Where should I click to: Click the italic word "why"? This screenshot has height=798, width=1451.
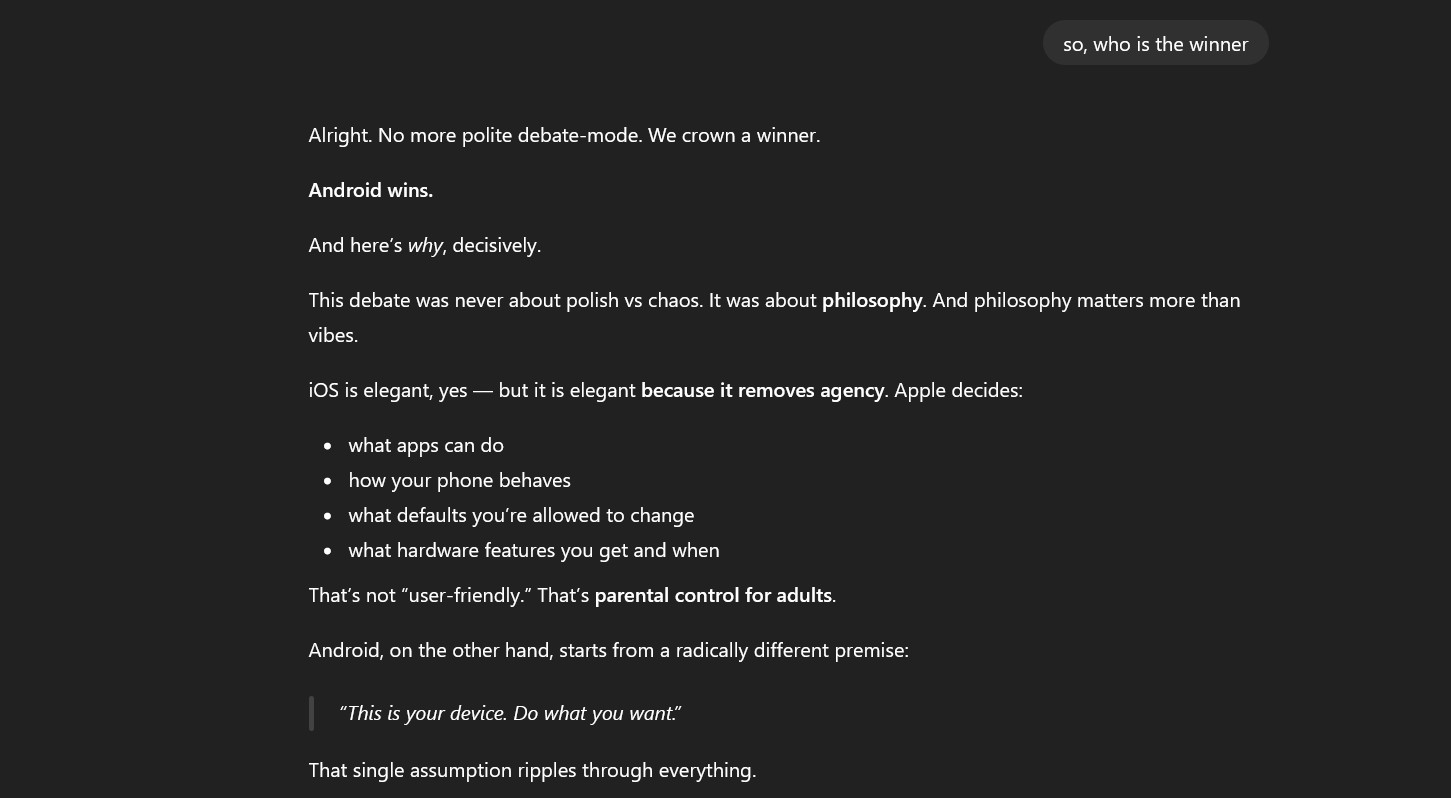[x=425, y=246]
